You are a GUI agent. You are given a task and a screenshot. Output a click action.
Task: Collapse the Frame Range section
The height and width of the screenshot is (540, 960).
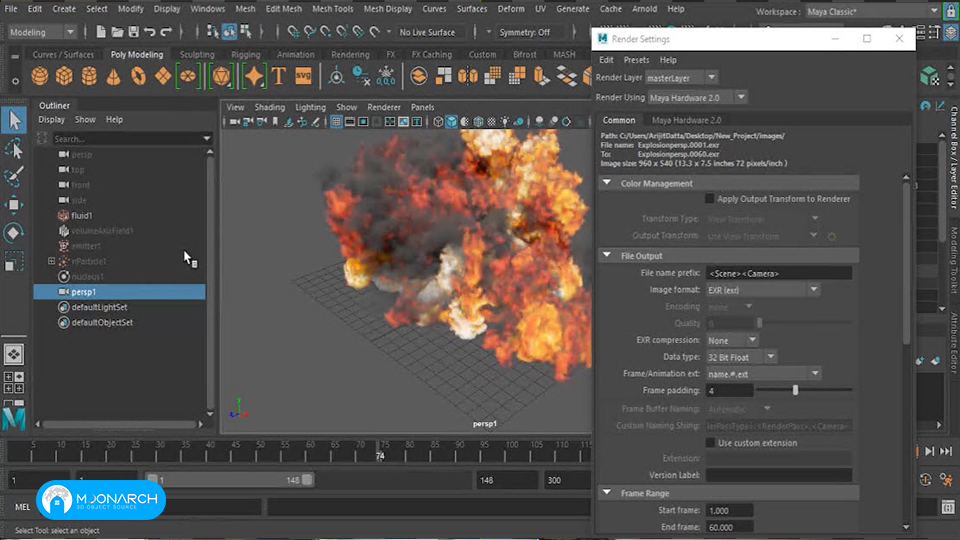coord(607,492)
